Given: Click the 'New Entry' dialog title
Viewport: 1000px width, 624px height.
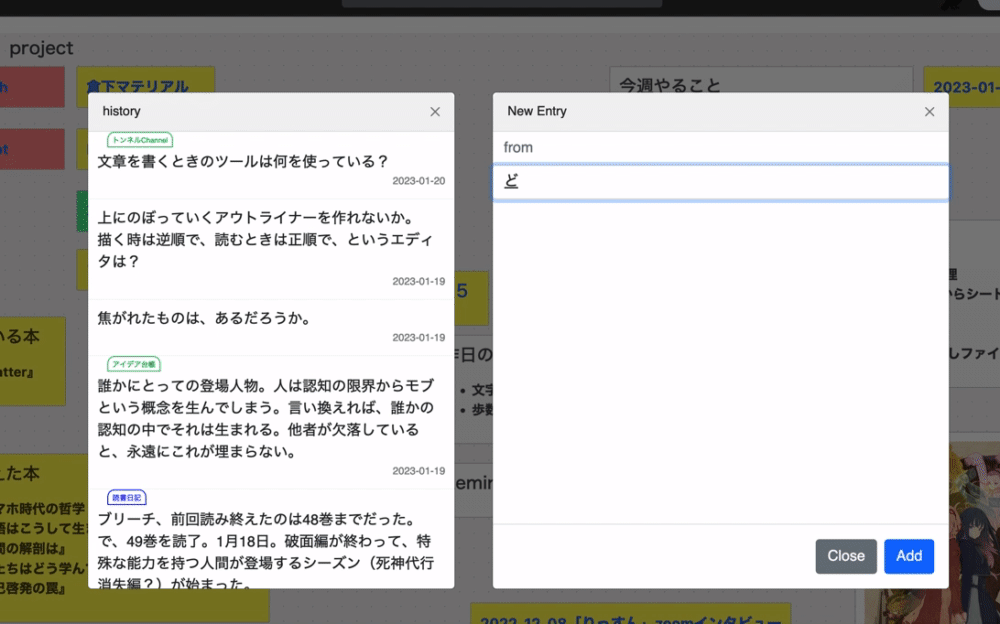Looking at the screenshot, I should click(537, 111).
